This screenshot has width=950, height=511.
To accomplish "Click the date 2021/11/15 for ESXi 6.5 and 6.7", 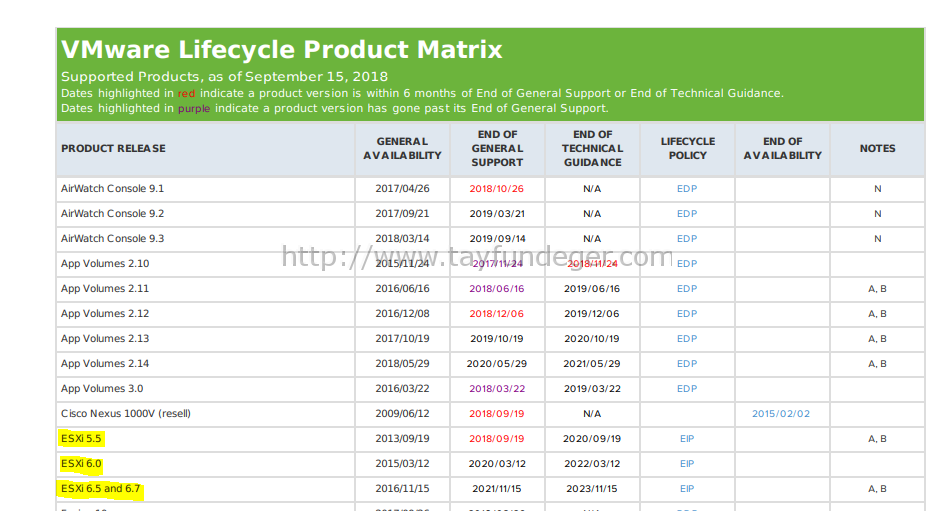I will tap(497, 489).
